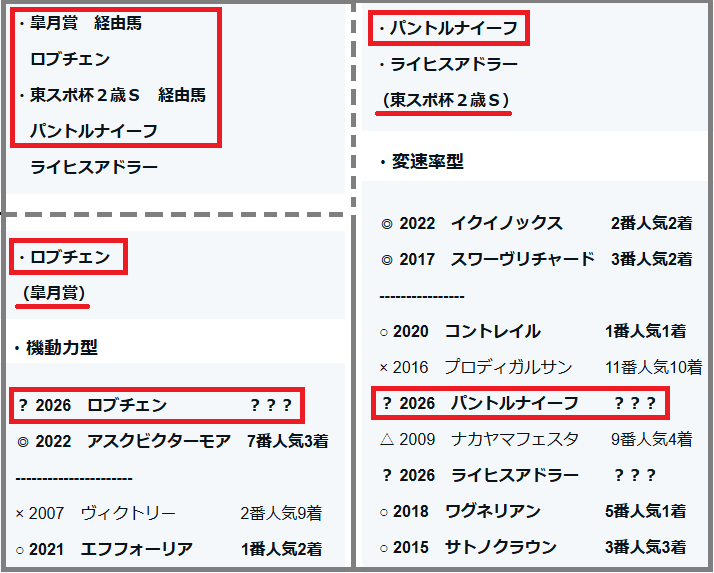Click the '? ? ?' result in ロブチェン row

[271, 405]
